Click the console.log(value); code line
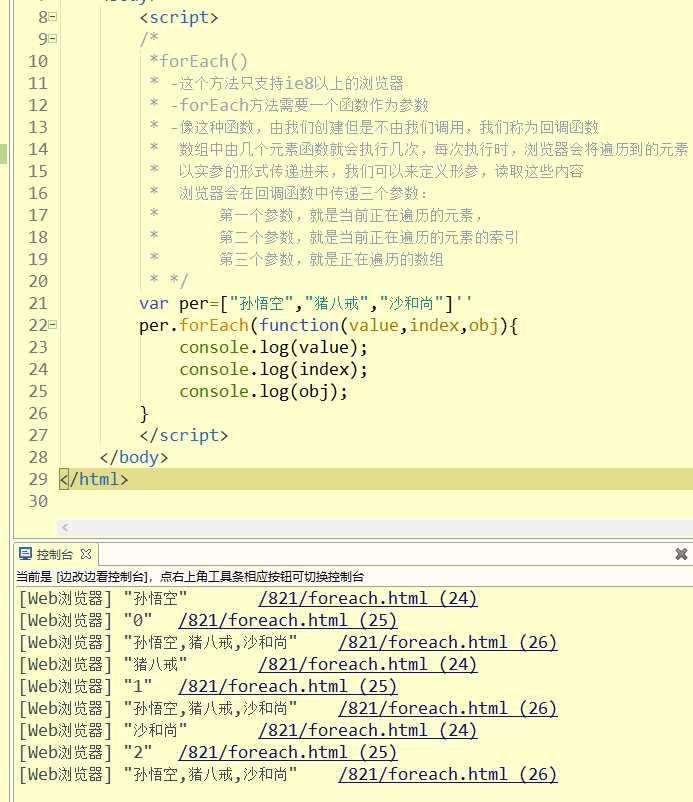This screenshot has width=693, height=802. click(273, 347)
